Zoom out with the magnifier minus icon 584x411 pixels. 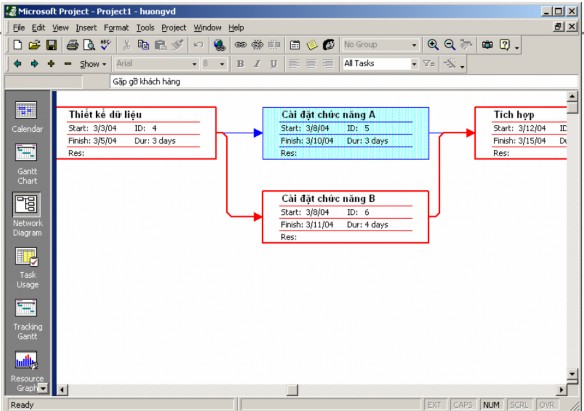coord(450,45)
